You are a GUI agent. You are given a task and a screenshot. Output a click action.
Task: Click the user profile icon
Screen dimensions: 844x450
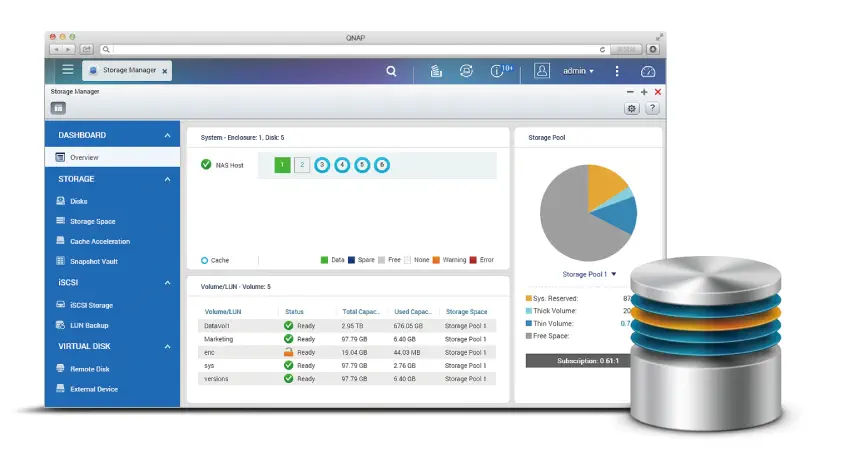click(x=542, y=71)
